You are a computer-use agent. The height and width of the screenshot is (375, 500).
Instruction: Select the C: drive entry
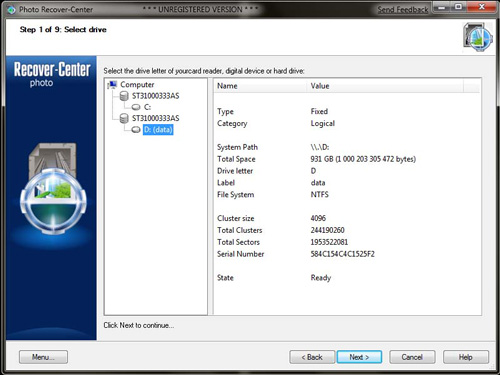coord(147,107)
